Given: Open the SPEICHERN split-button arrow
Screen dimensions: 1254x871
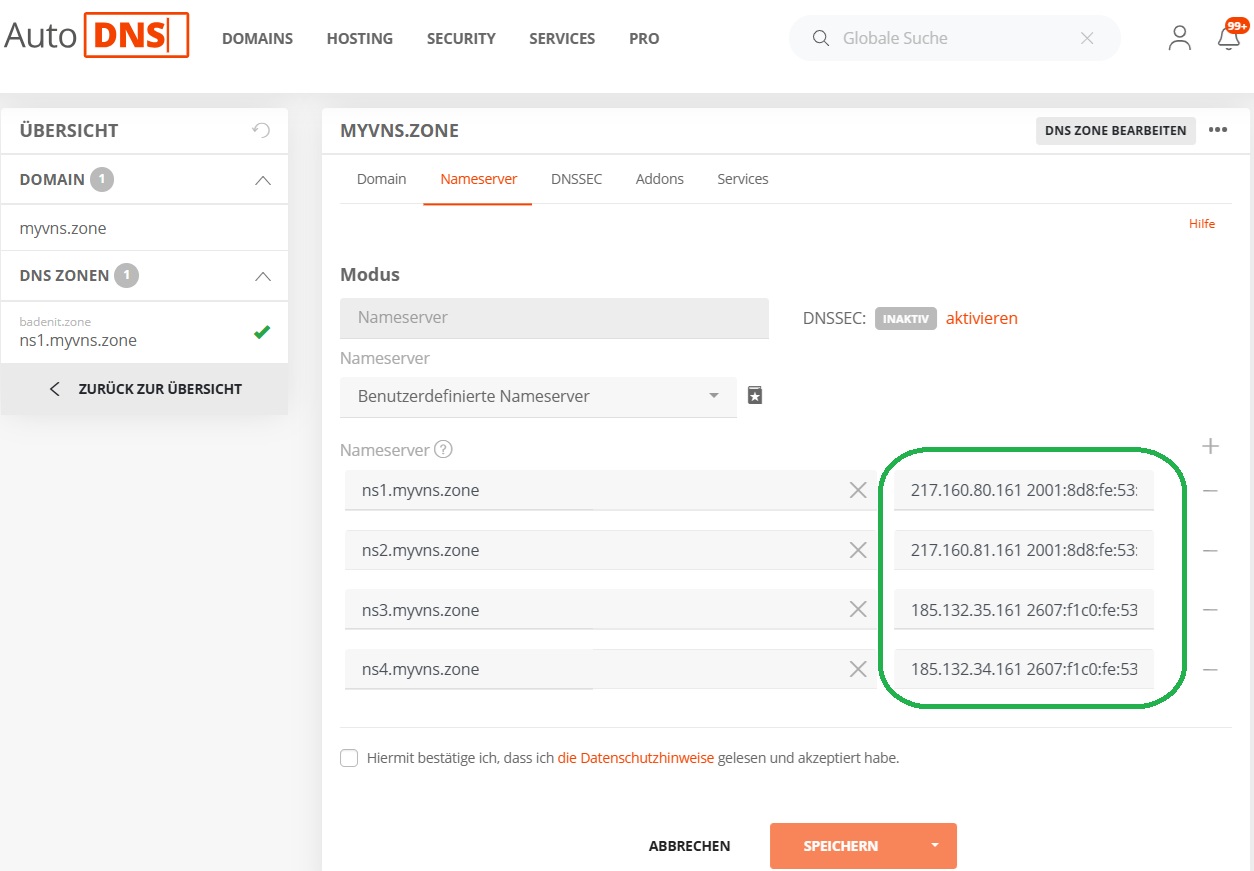Looking at the screenshot, I should [x=935, y=846].
